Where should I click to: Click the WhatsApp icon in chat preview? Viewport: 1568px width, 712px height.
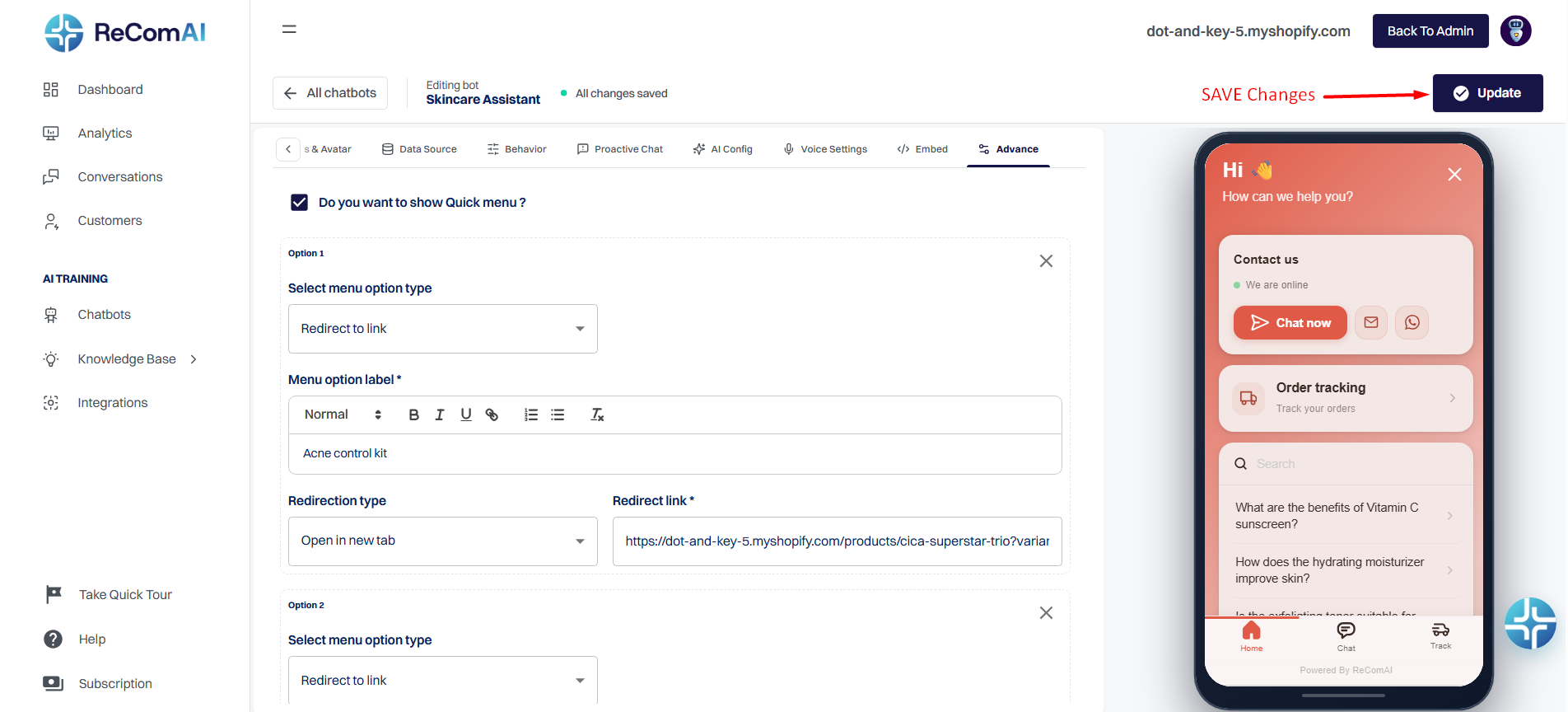[x=1412, y=322]
